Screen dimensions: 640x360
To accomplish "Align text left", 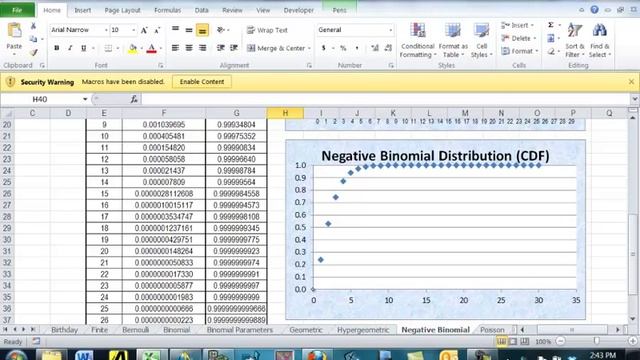I will 176,48.
